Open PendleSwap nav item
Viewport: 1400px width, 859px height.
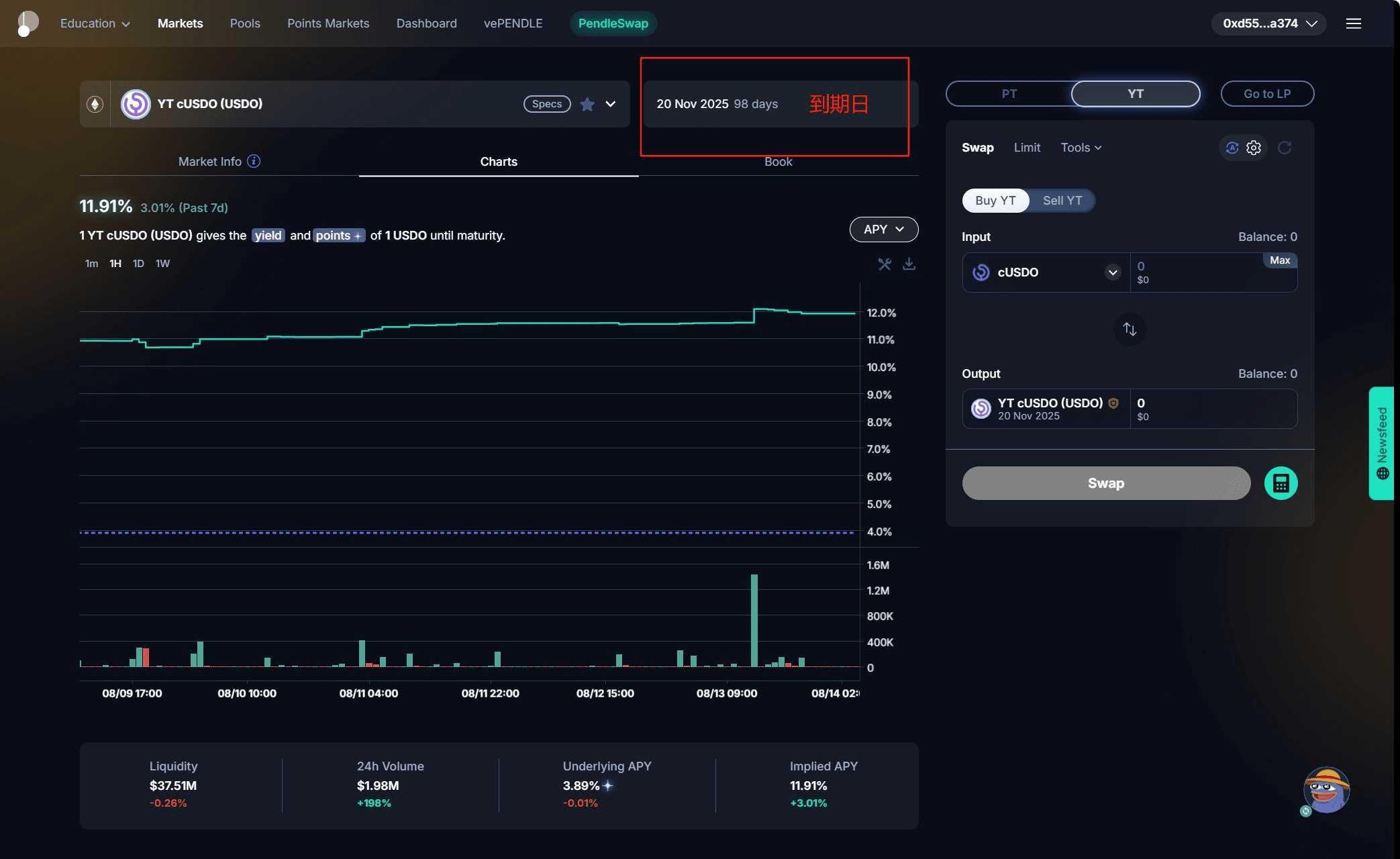point(613,23)
